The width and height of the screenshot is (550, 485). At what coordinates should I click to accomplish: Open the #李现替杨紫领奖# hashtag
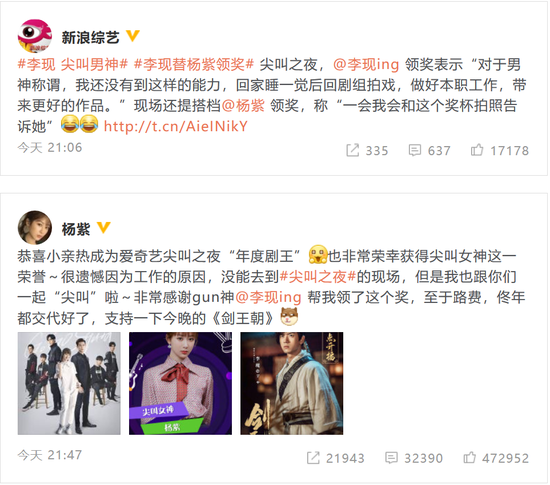pyautogui.click(x=194, y=65)
